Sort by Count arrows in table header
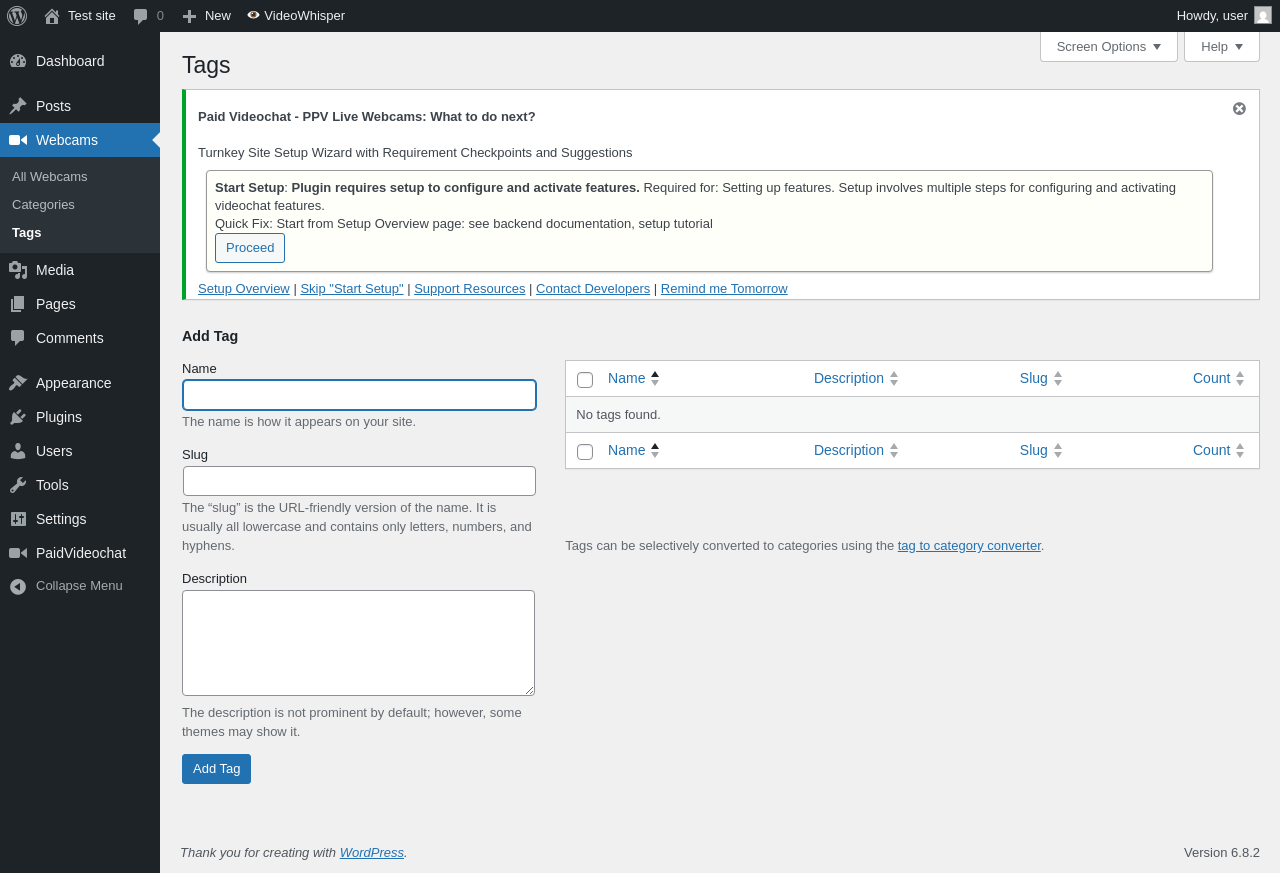1280x873 pixels. pos(1240,378)
